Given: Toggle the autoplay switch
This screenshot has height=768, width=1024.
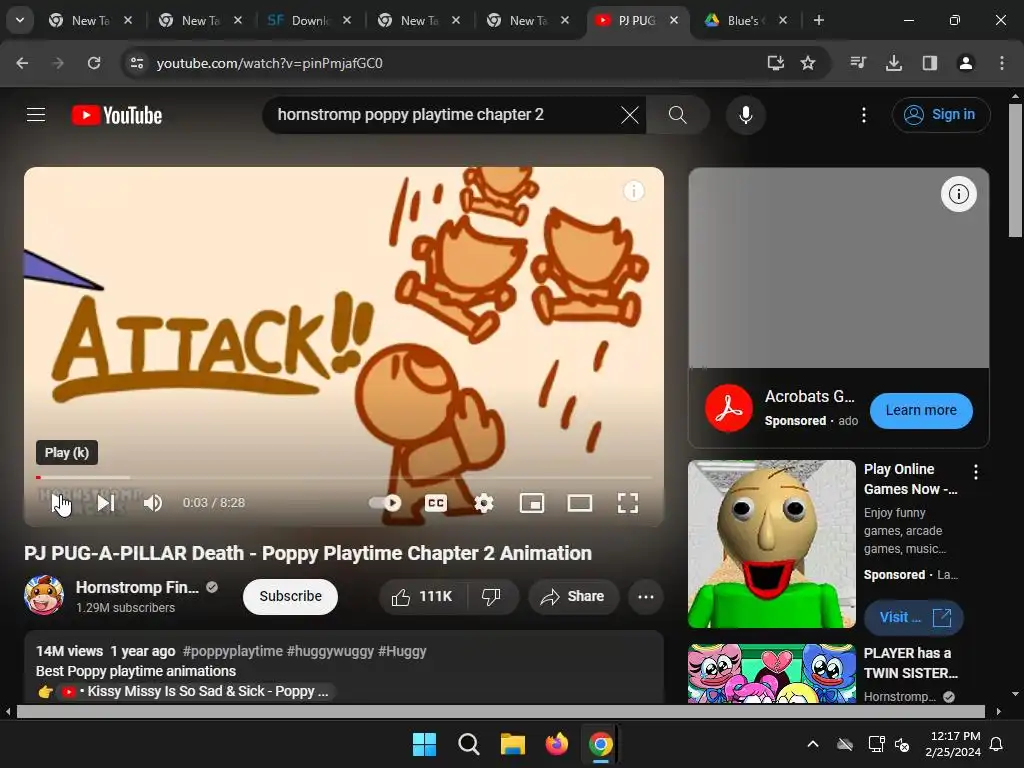Looking at the screenshot, I should 385,502.
